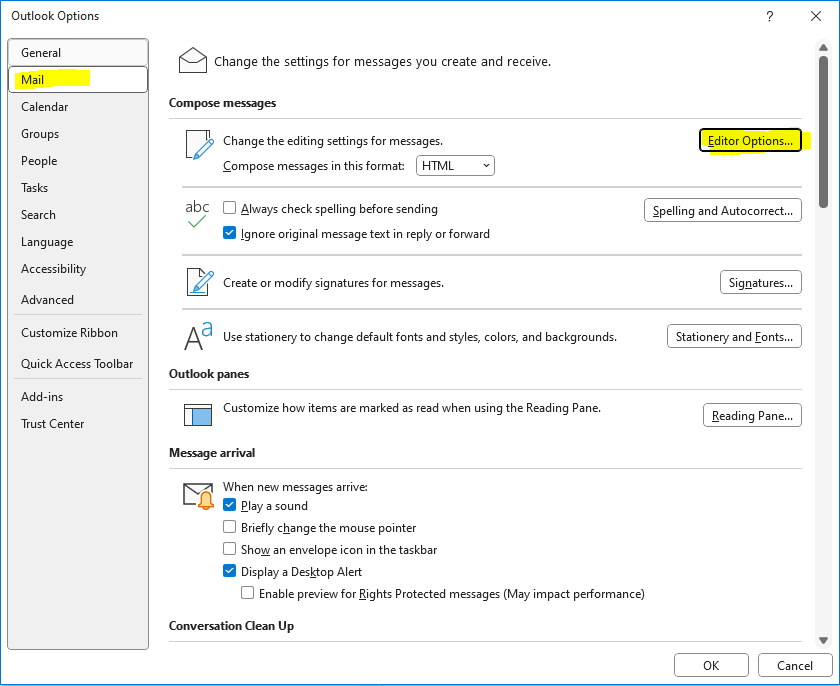
Task: Click the page-and-pencil editing settings icon
Action: tap(200, 145)
